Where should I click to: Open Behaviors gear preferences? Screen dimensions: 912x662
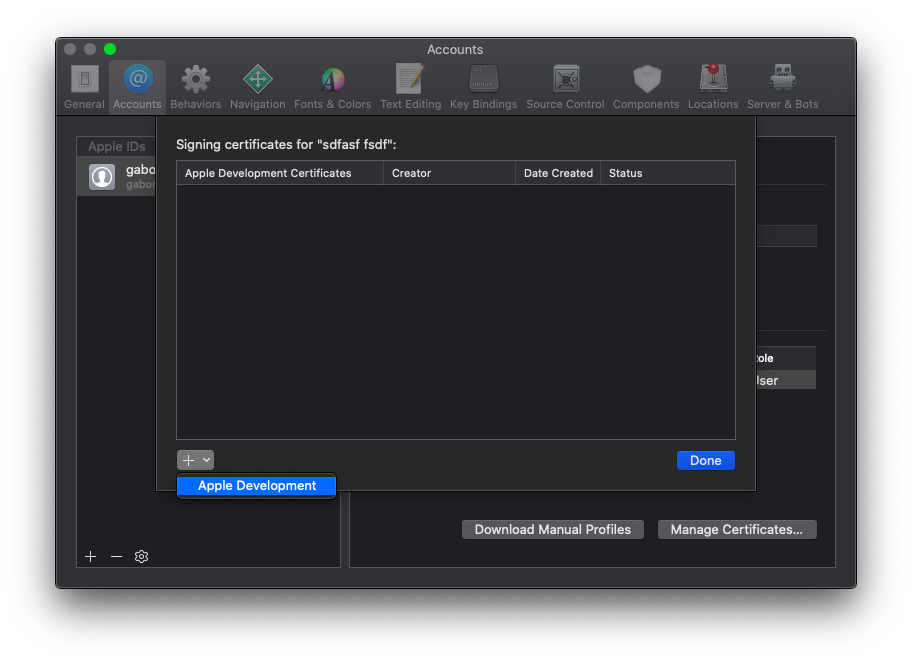(195, 87)
